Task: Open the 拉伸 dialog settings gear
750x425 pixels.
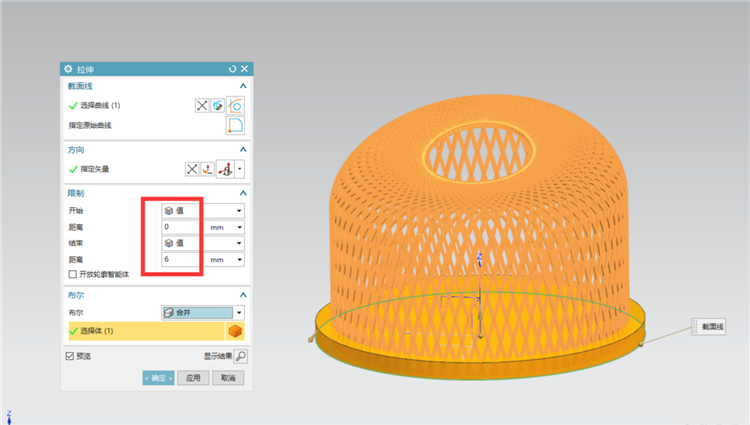Action: click(68, 69)
